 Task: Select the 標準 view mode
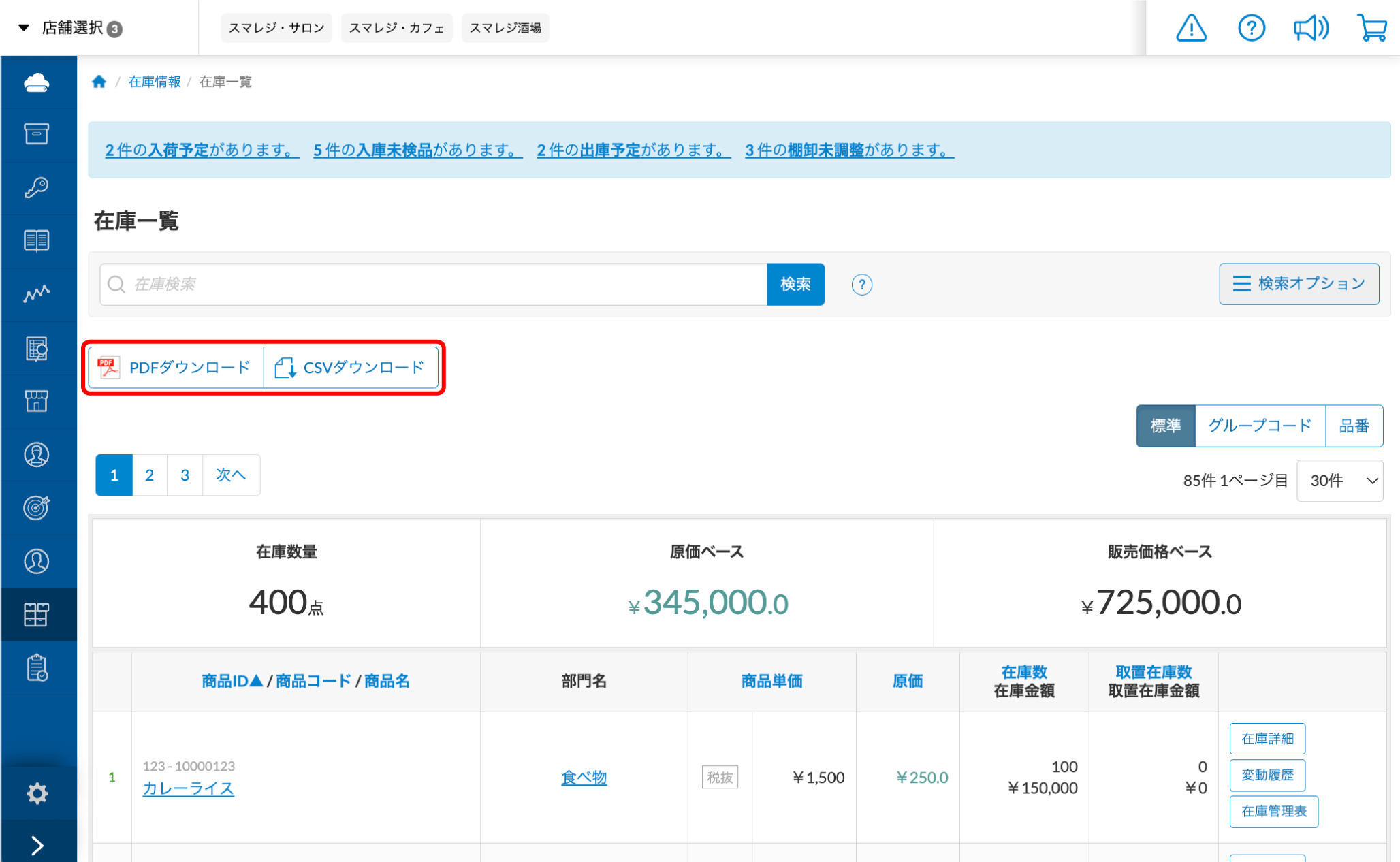[1165, 426]
